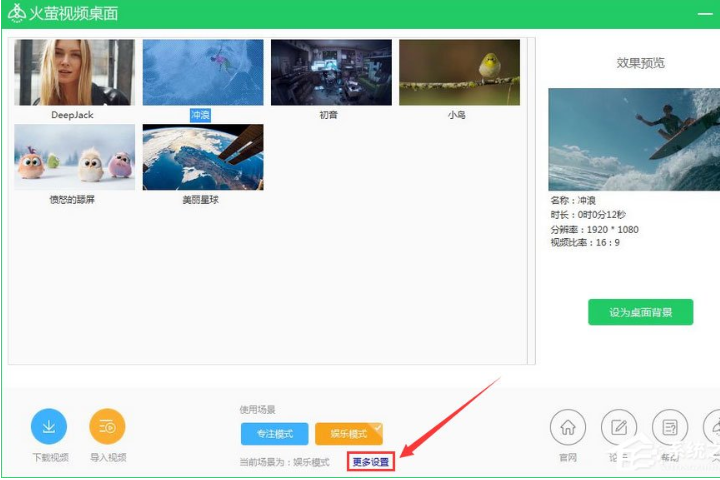Select the 初音 video thumbnail
The image size is (720, 480).
[331, 72]
